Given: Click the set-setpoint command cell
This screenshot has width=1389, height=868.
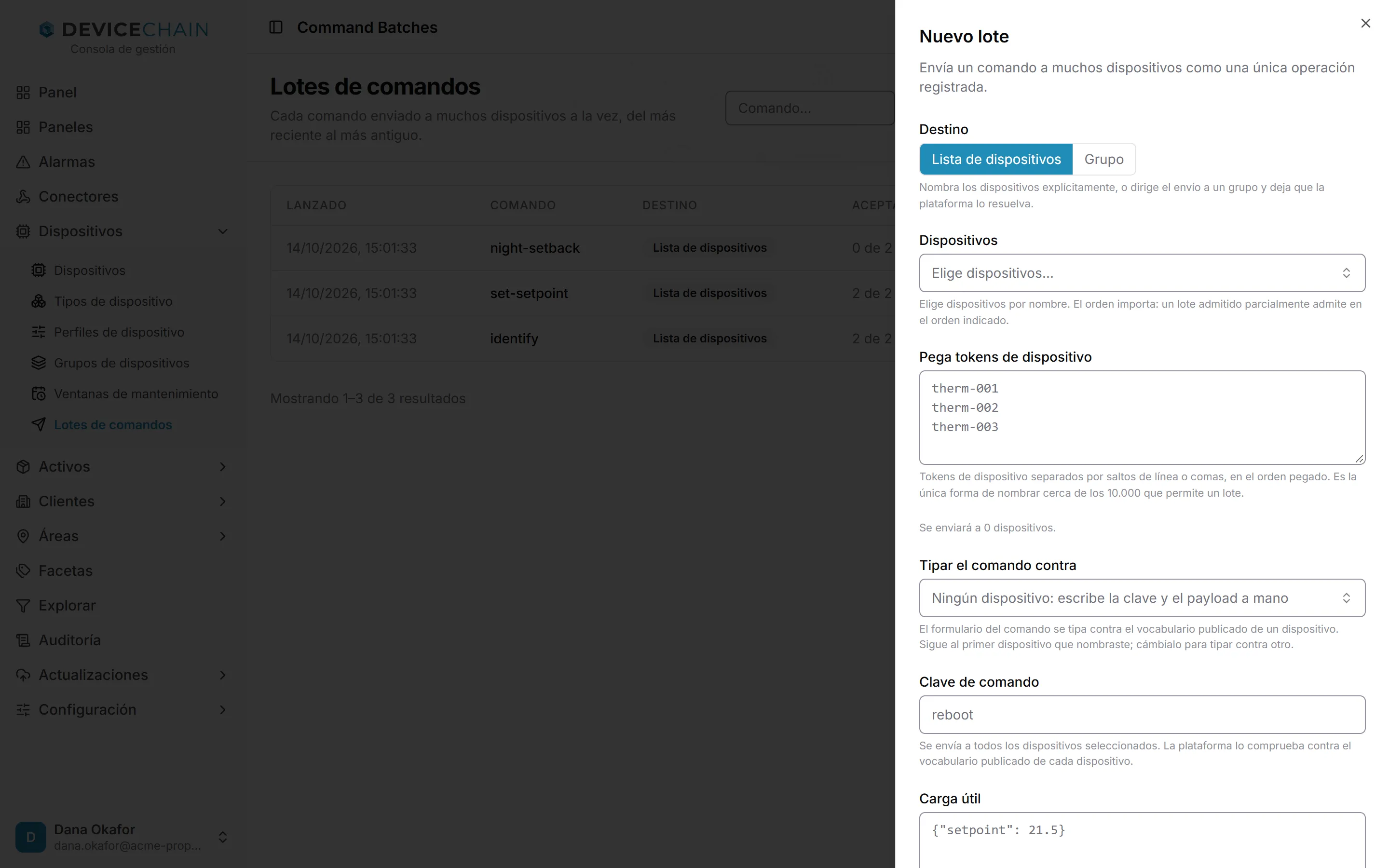Looking at the screenshot, I should click(x=529, y=293).
